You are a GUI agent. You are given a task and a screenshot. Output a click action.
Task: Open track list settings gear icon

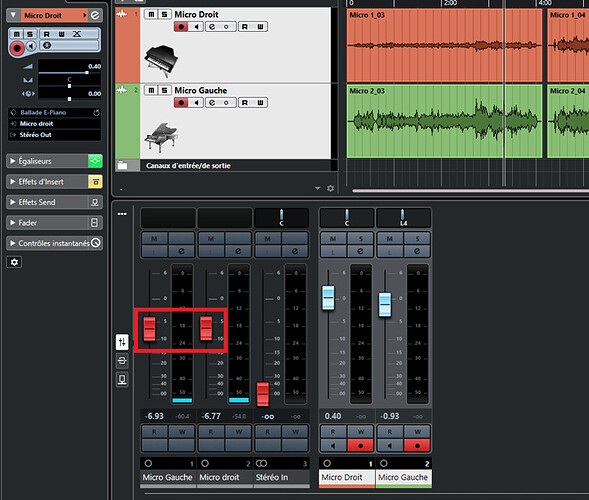pos(330,188)
